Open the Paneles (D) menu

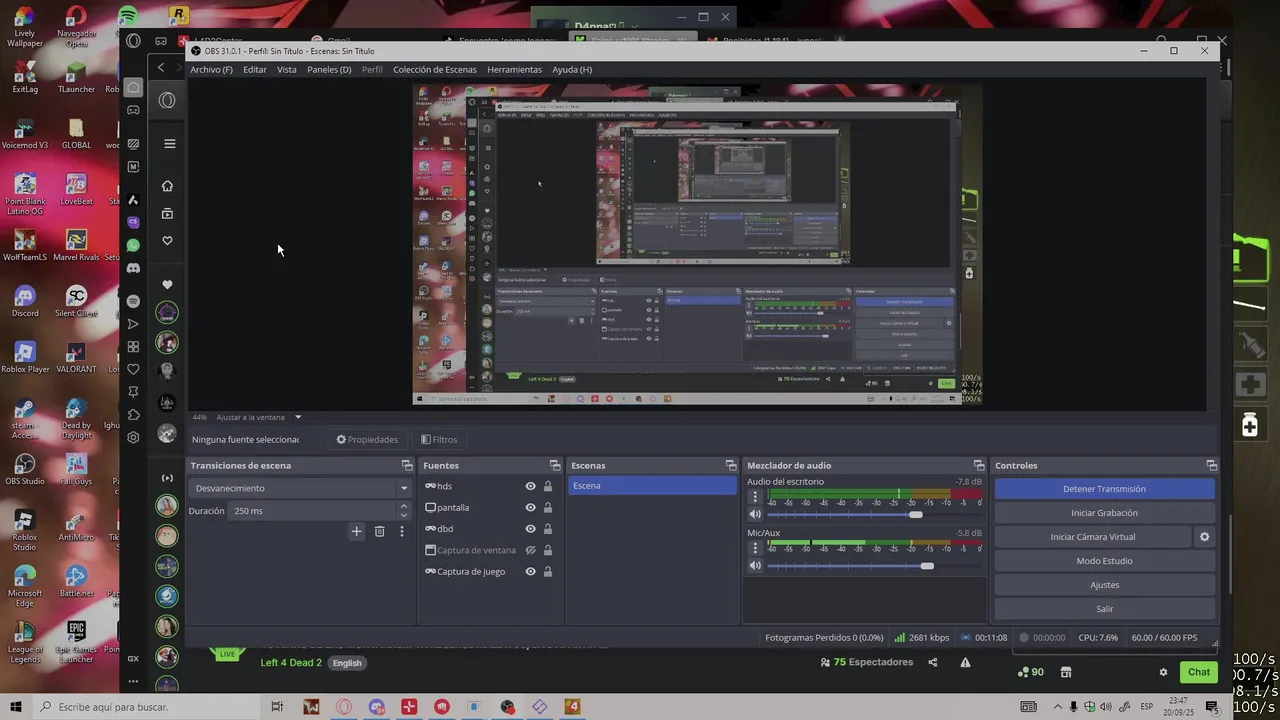(329, 70)
